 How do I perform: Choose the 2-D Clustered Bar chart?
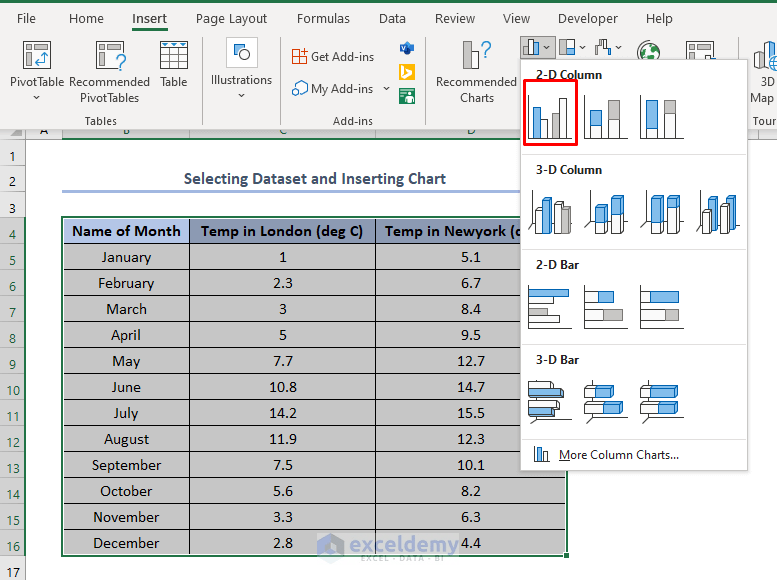[x=550, y=307]
